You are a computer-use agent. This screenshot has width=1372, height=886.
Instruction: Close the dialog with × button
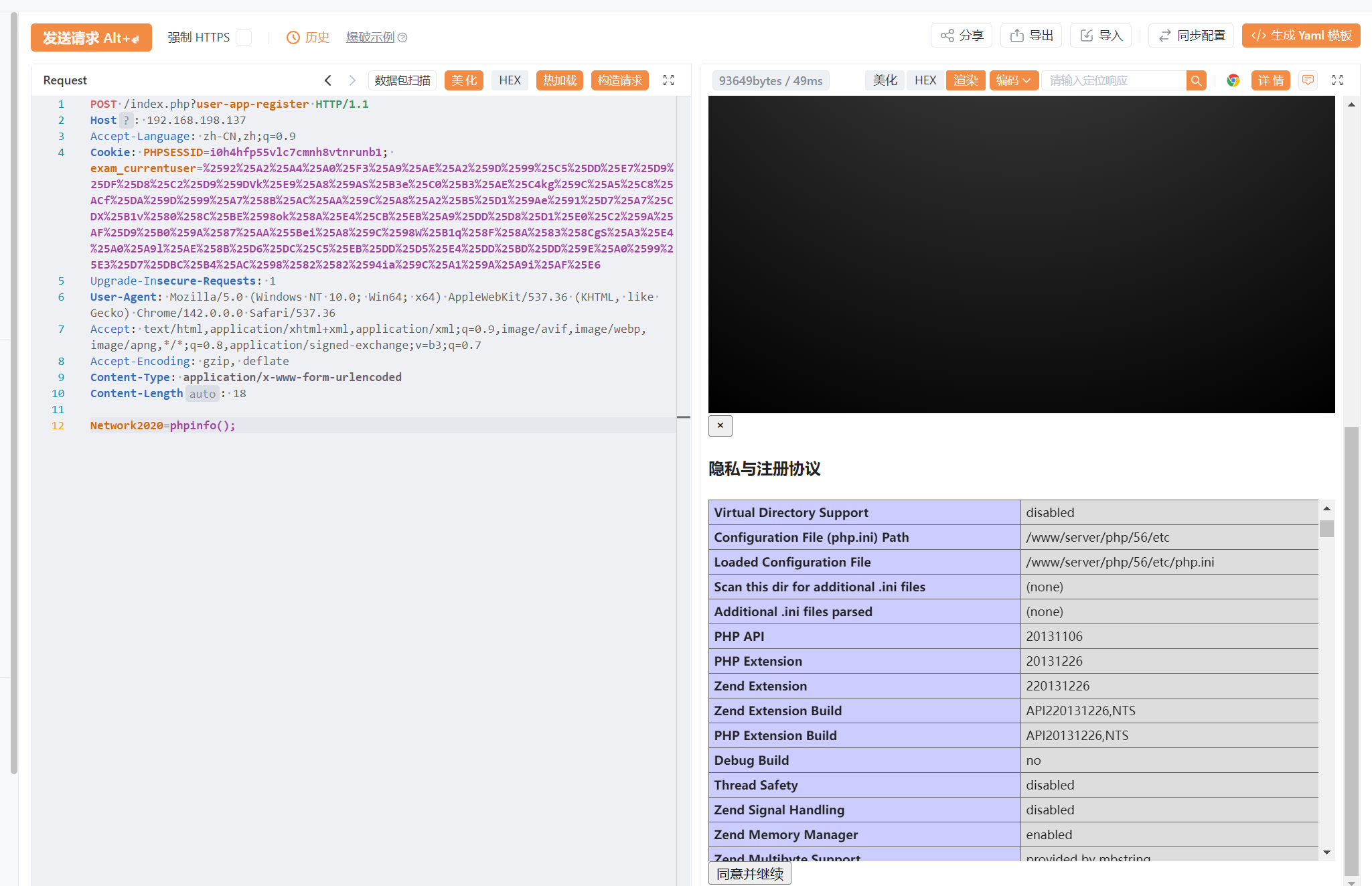[720, 425]
